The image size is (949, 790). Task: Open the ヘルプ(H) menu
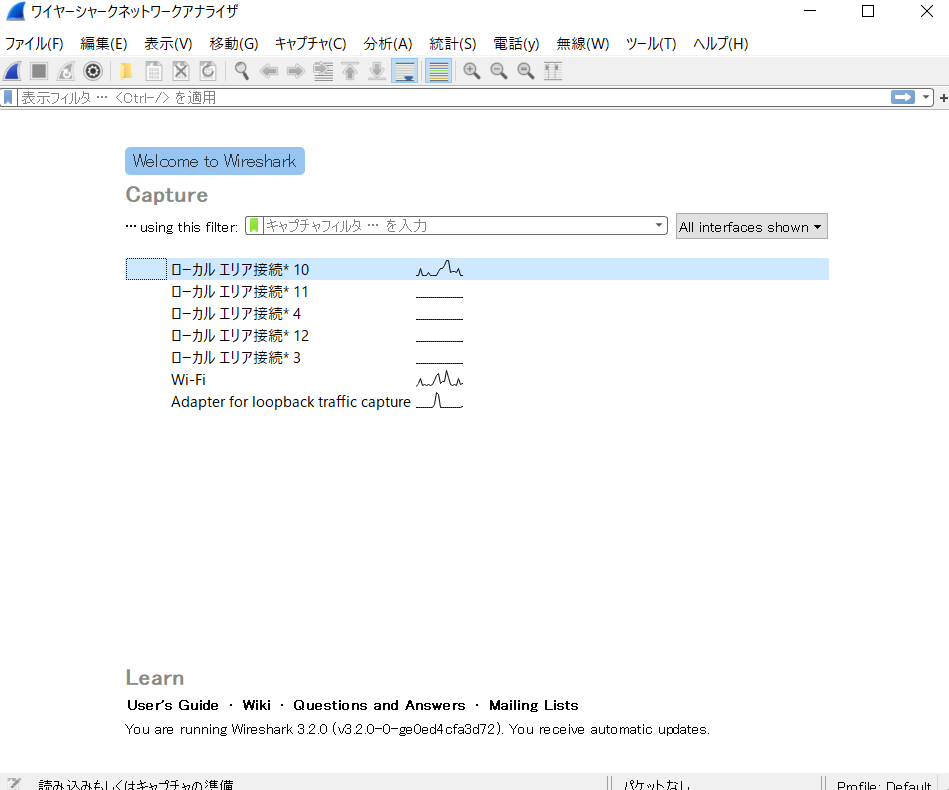[x=720, y=44]
